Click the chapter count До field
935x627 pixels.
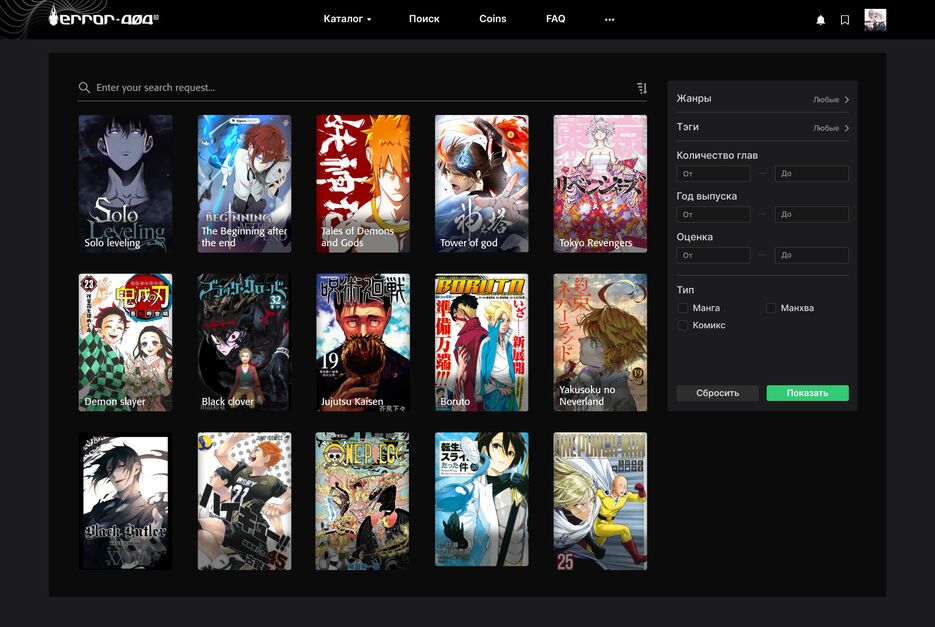pyautogui.click(x=811, y=174)
